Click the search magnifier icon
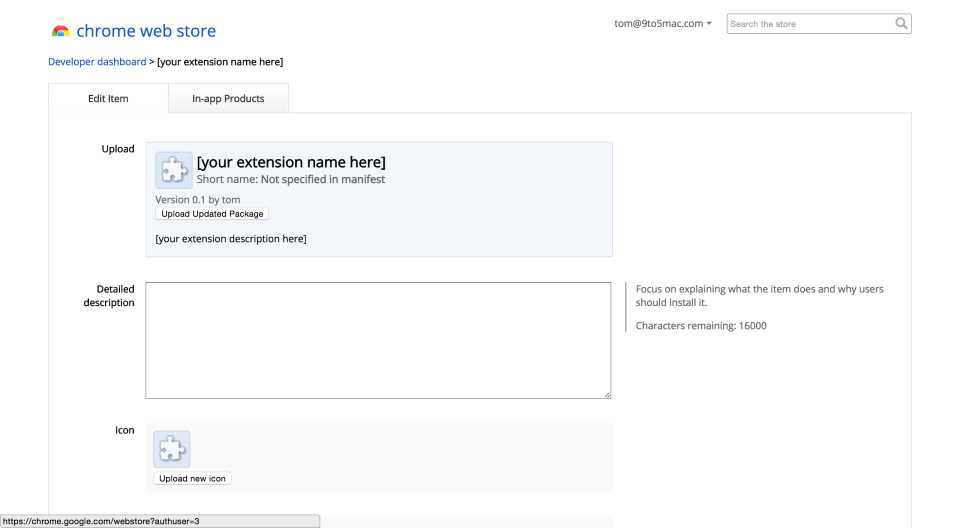The image size is (960, 528). pyautogui.click(x=901, y=23)
